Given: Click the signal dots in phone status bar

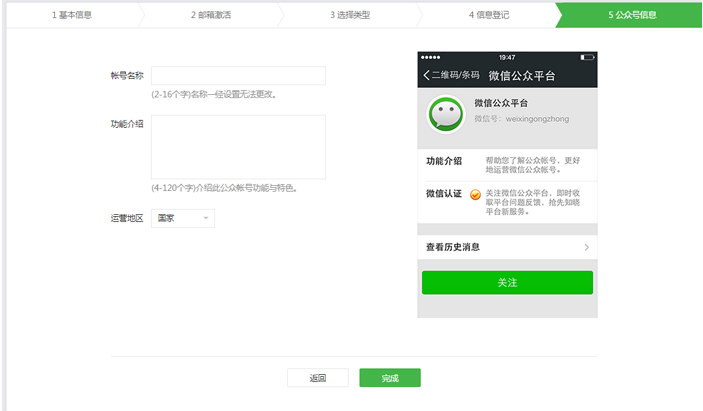Looking at the screenshot, I should point(430,57).
